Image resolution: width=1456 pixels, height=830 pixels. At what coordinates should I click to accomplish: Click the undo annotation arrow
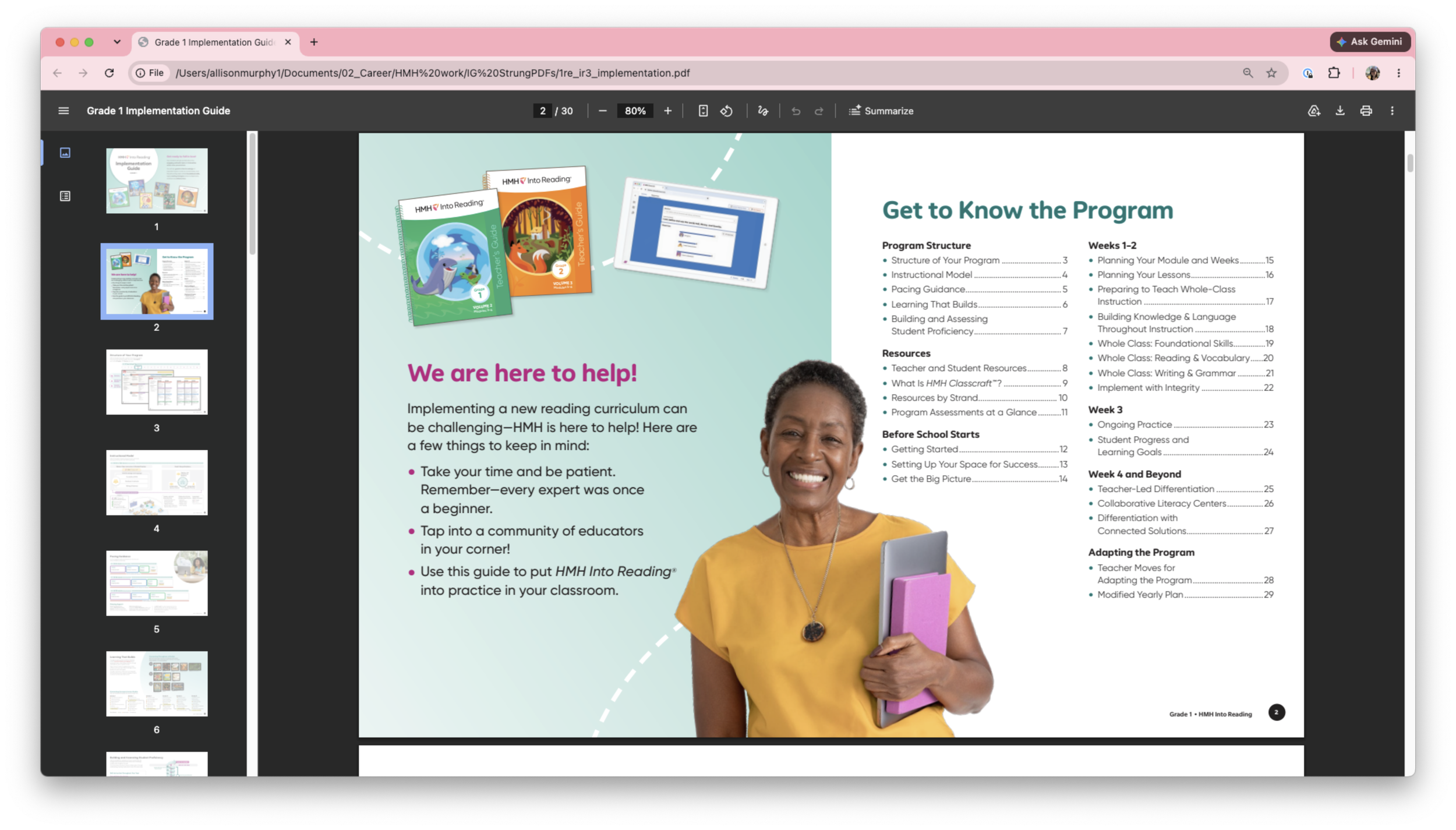pos(796,111)
